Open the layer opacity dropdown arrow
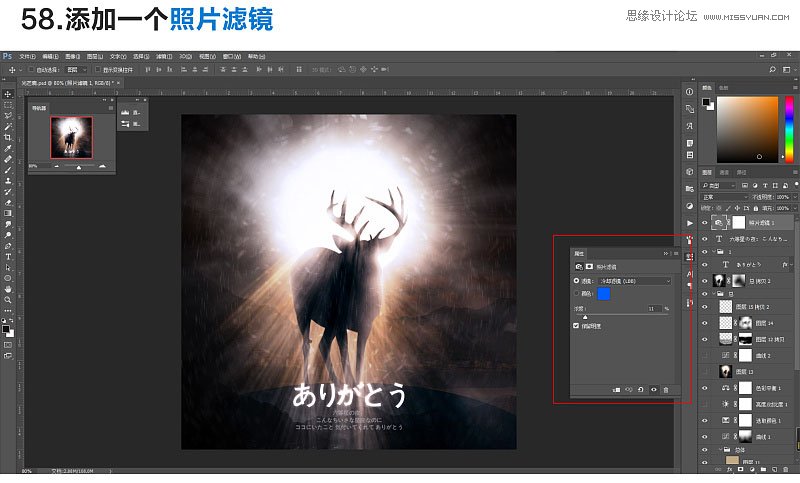Image resolution: width=800 pixels, height=483 pixels. [x=794, y=197]
